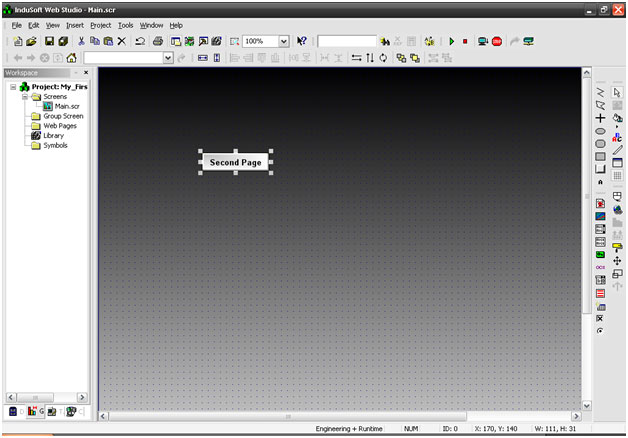Open the Window menu
This screenshot has height=438, width=628.
151,25
